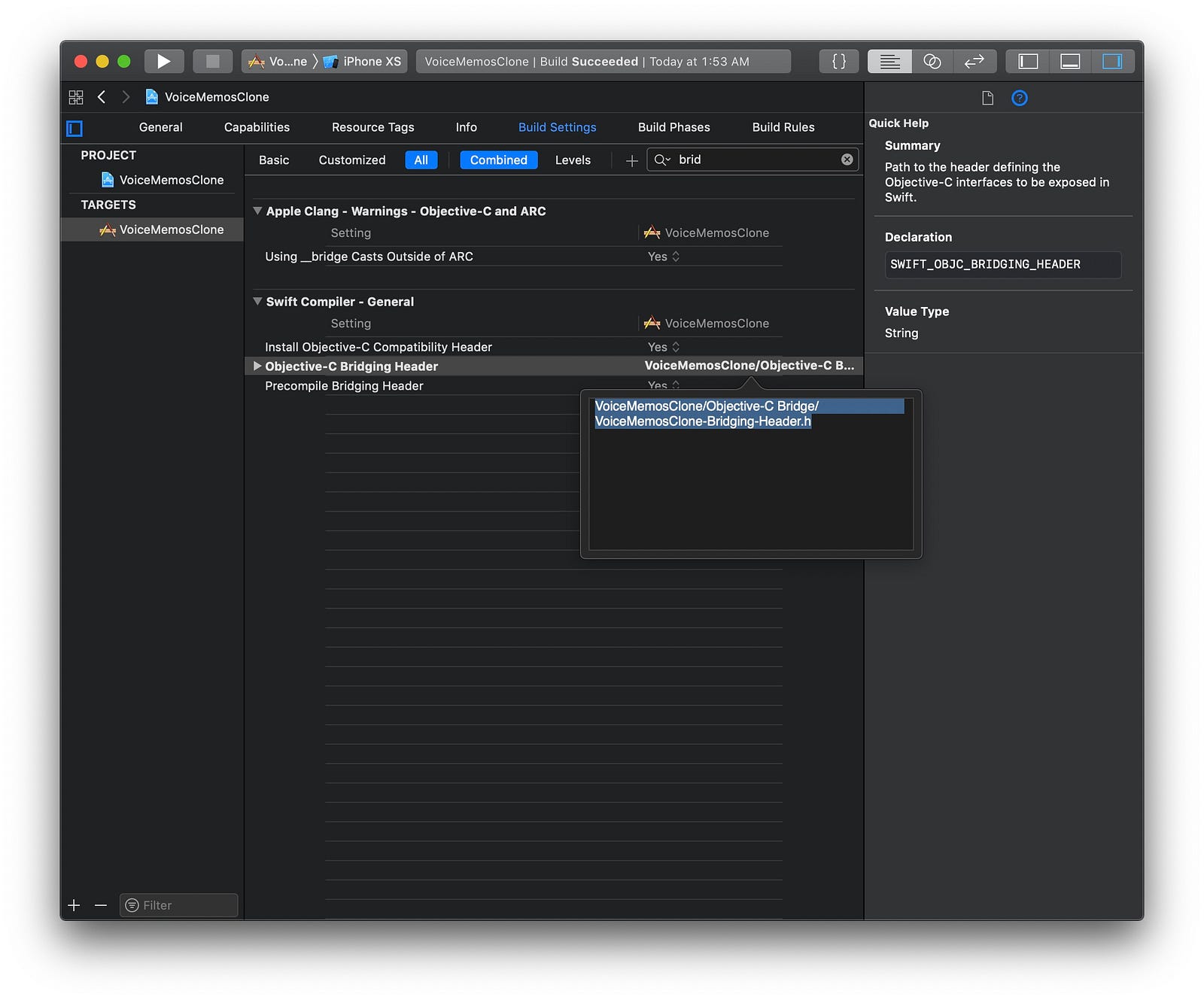Go forward in editor history

126,97
